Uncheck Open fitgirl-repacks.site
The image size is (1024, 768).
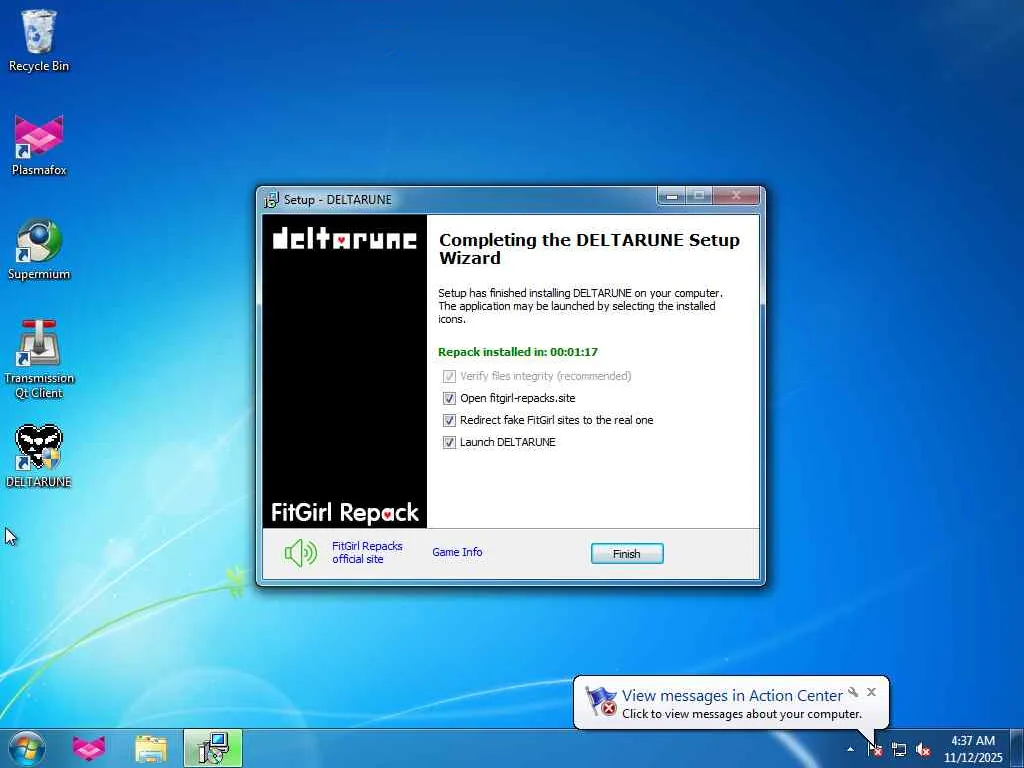[x=449, y=398]
